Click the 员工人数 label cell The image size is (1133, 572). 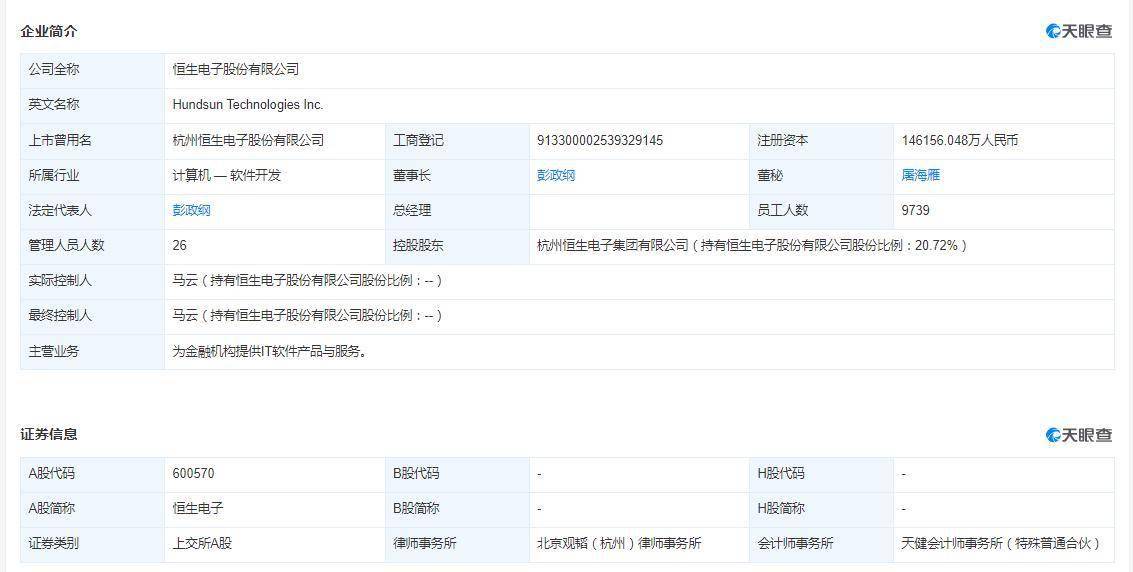[x=822, y=211]
